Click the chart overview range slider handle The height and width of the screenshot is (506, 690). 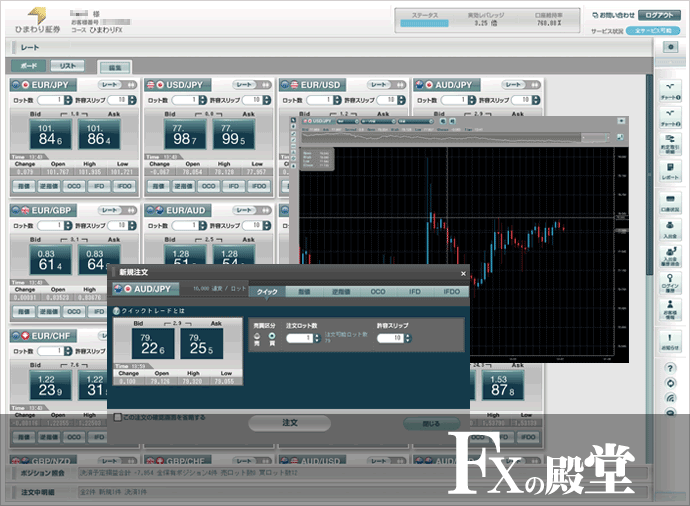pos(595,138)
